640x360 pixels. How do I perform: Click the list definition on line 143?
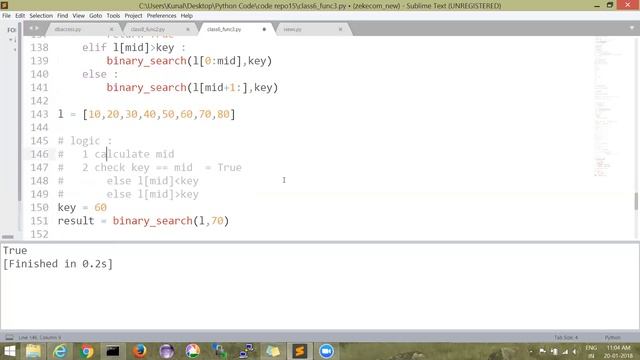147,114
